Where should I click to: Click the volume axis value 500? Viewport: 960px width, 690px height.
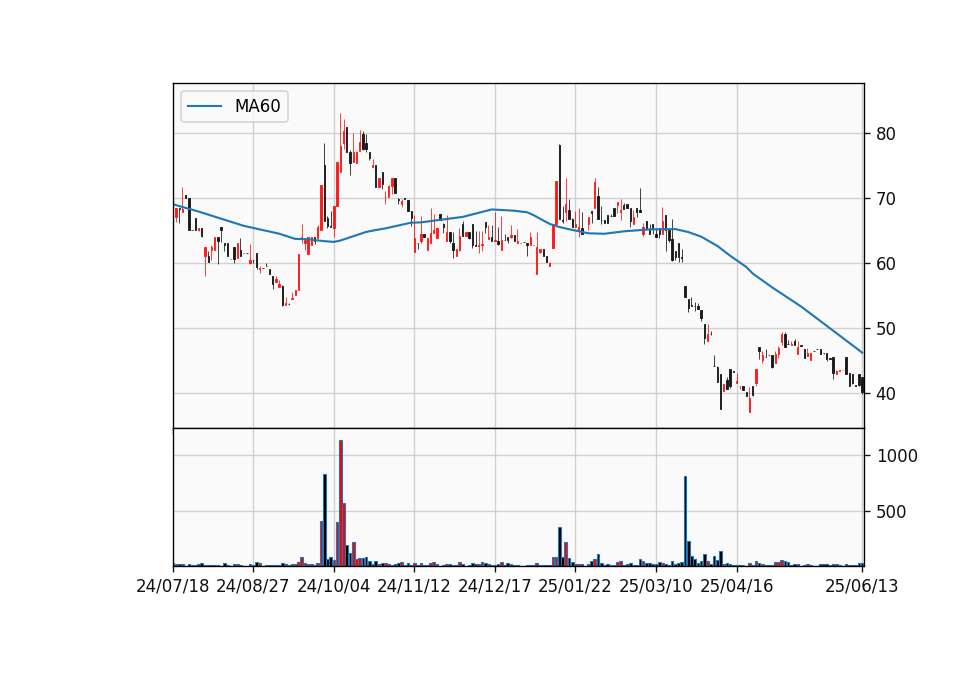coord(891,512)
